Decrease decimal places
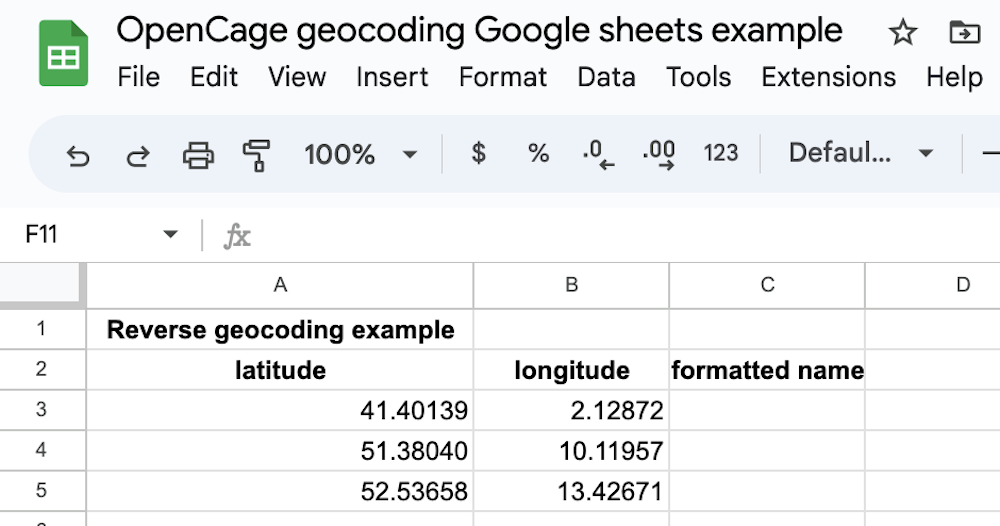Screen dimensions: 1000x526 (x=598, y=154)
